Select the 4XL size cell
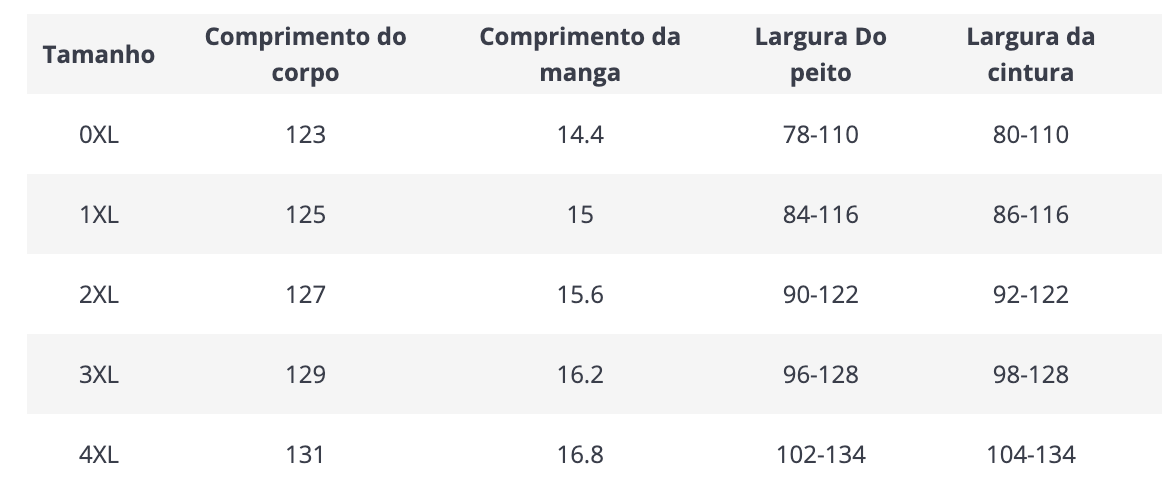 (x=99, y=454)
